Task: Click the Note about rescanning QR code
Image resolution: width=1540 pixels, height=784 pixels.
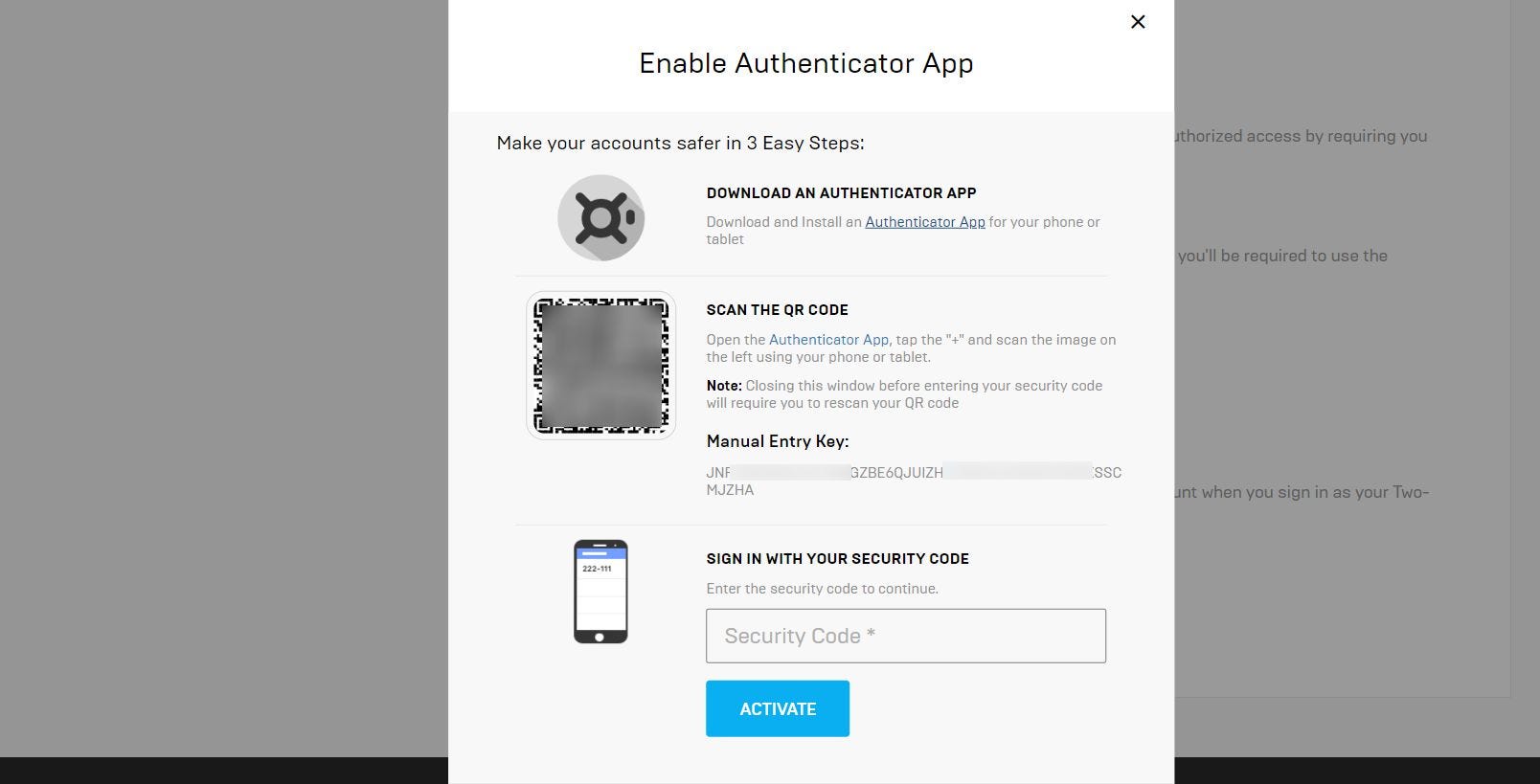Action: (x=904, y=394)
